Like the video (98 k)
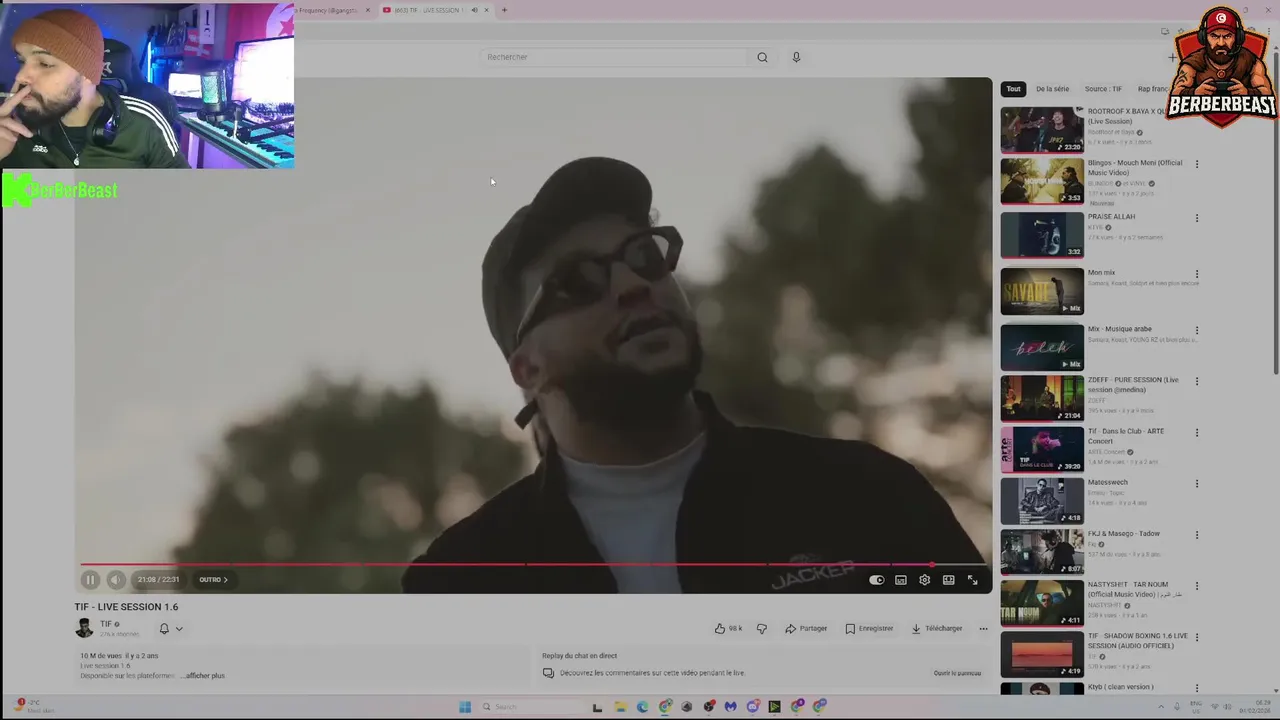 tap(728, 629)
